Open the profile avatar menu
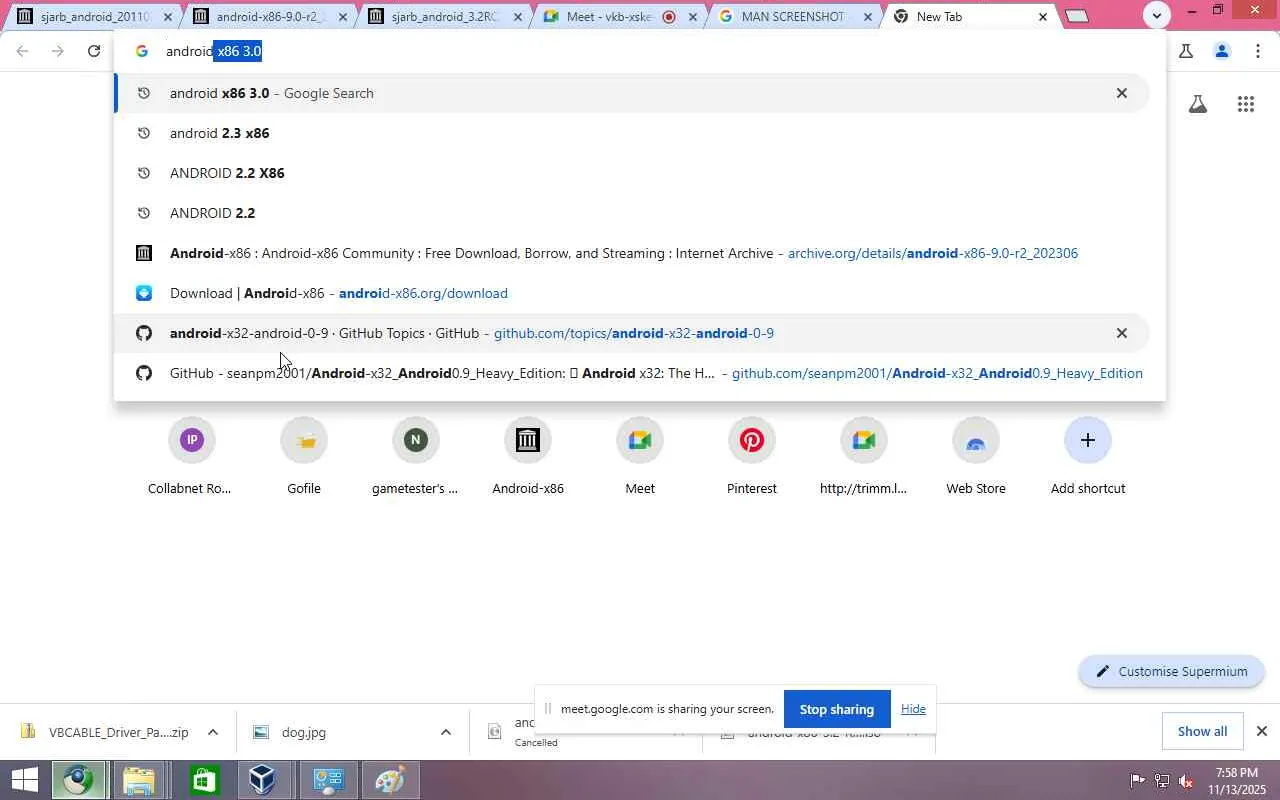Screen dimensions: 1280x800 point(1221,51)
